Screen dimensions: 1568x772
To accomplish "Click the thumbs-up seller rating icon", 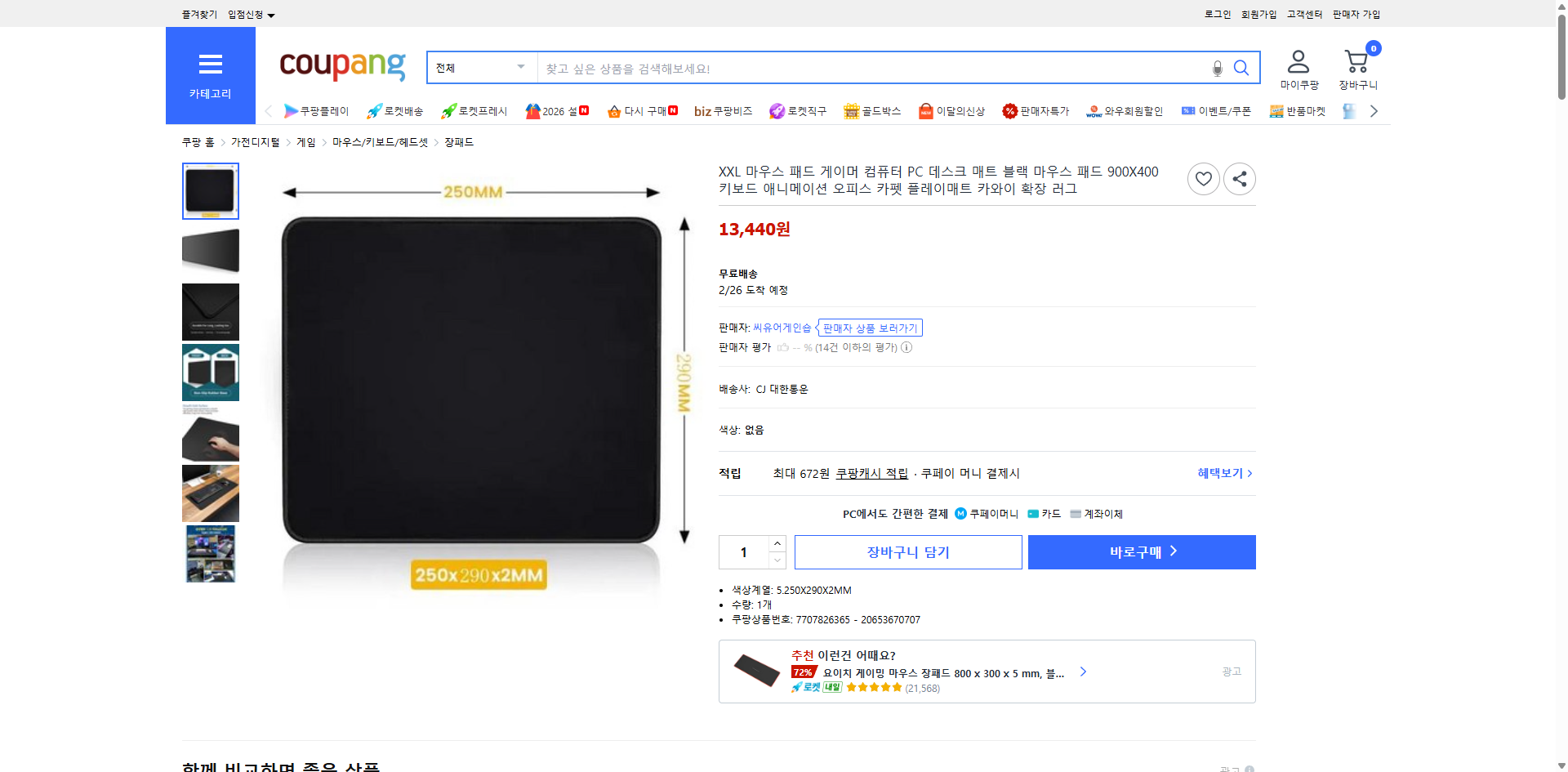I will 784,347.
